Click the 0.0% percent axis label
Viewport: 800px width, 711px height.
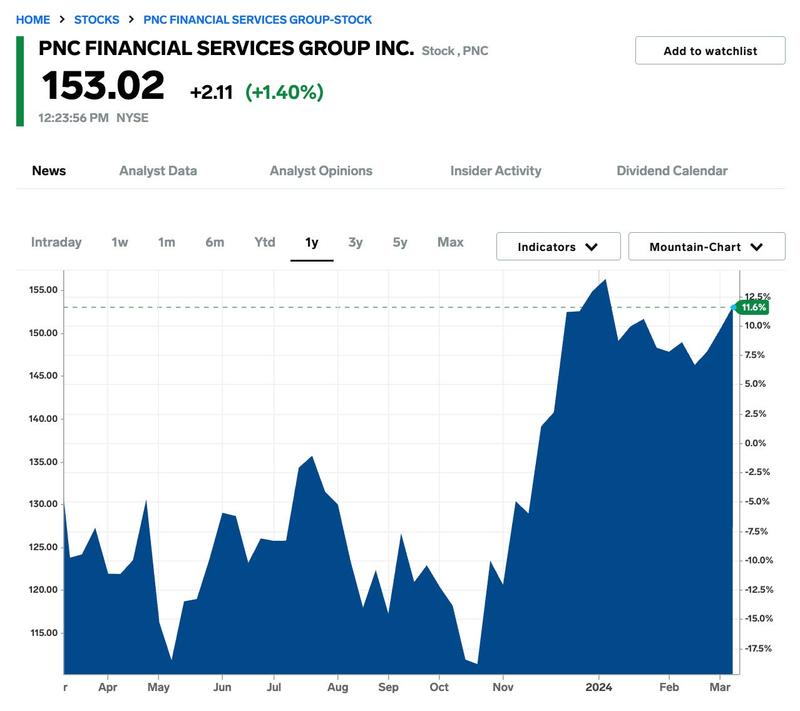tap(755, 443)
